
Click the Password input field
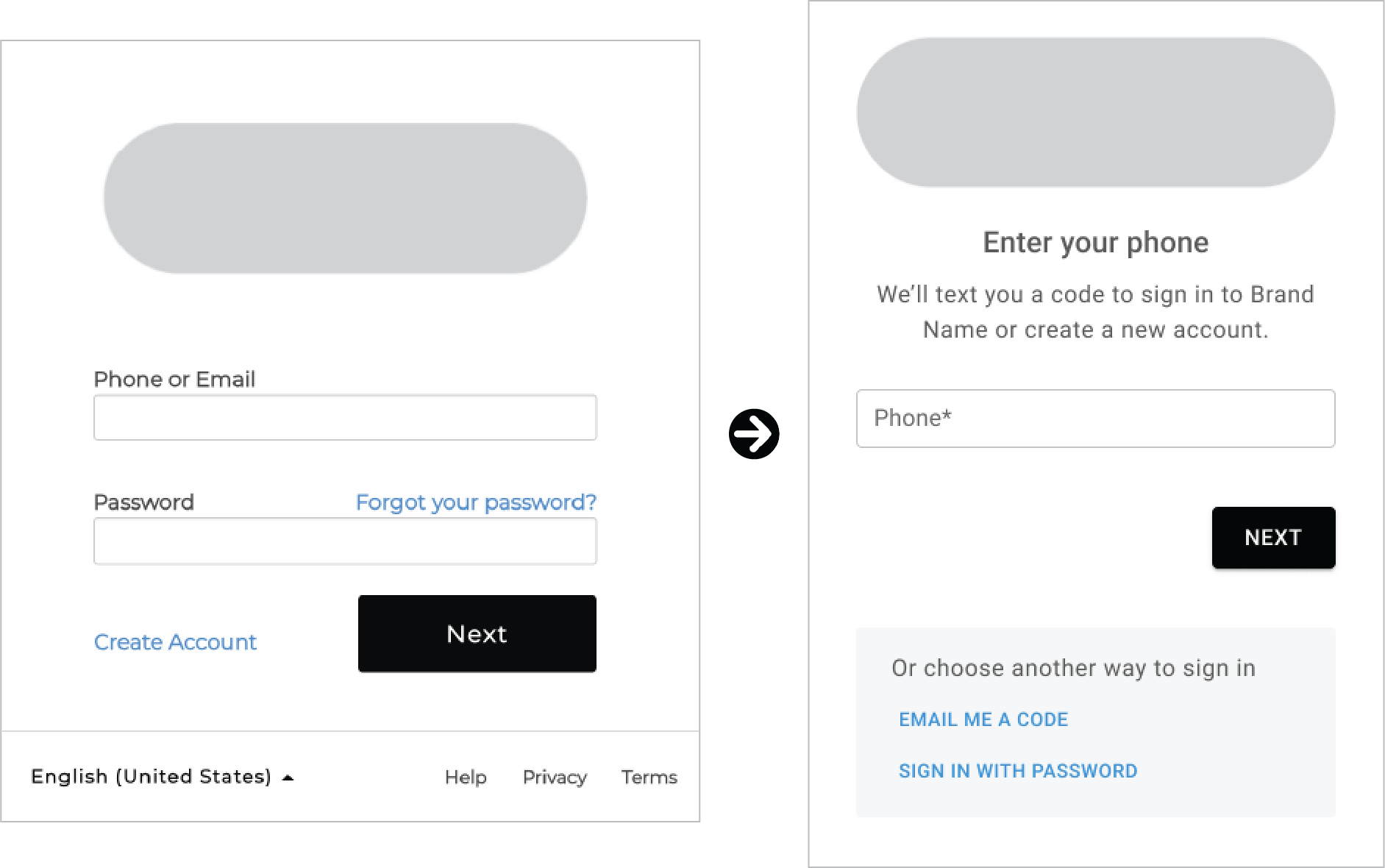pos(344,541)
